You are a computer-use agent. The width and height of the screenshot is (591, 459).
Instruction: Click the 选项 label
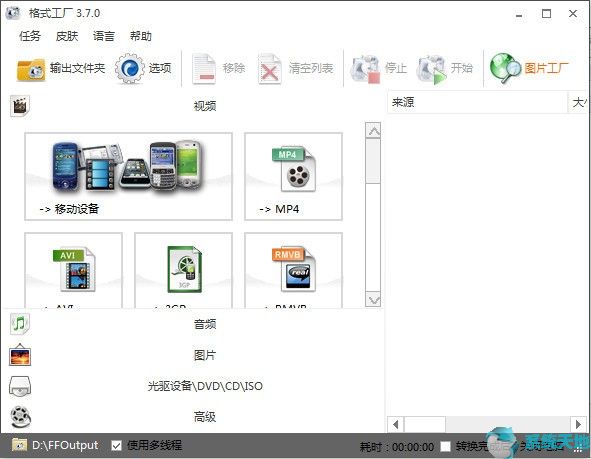click(160, 68)
